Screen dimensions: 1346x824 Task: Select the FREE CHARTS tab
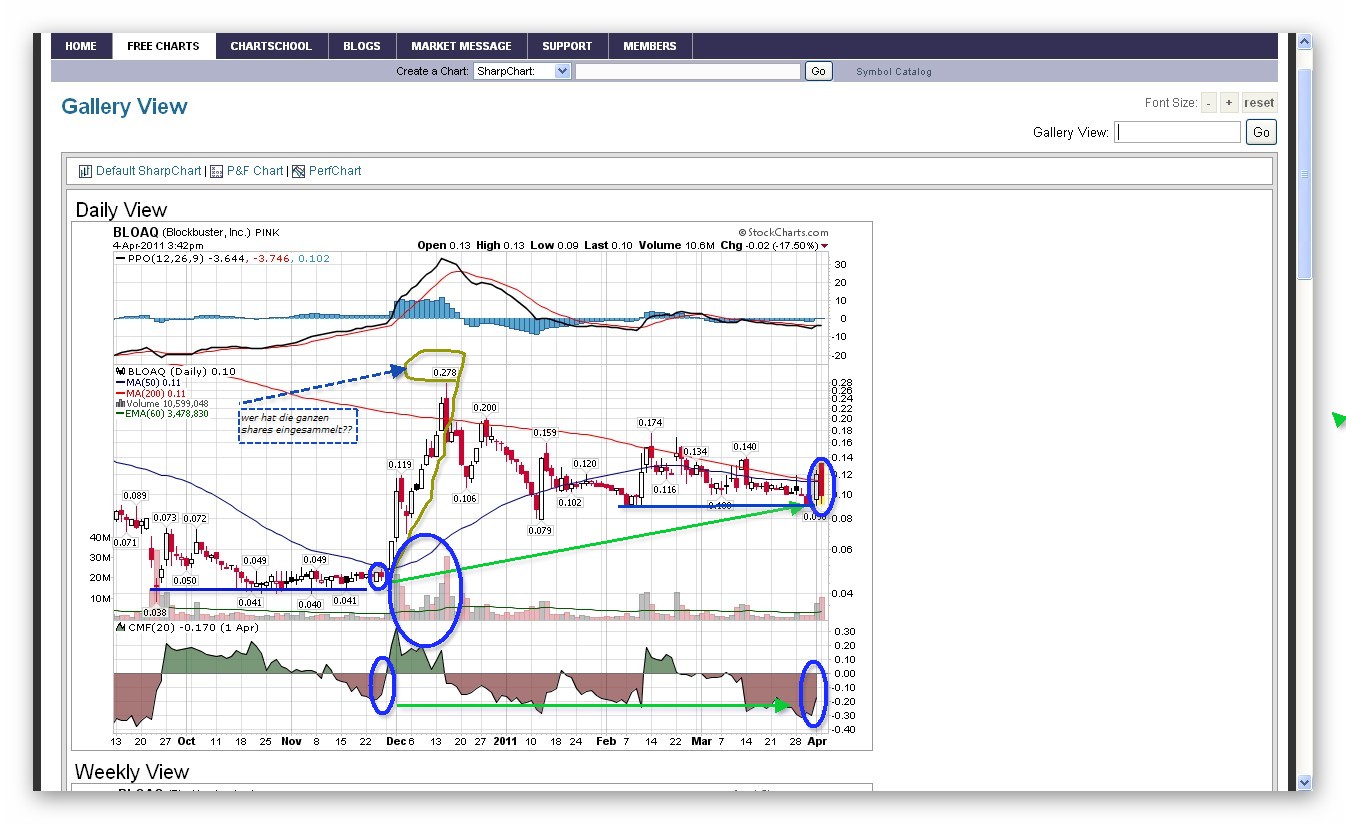[x=163, y=46]
